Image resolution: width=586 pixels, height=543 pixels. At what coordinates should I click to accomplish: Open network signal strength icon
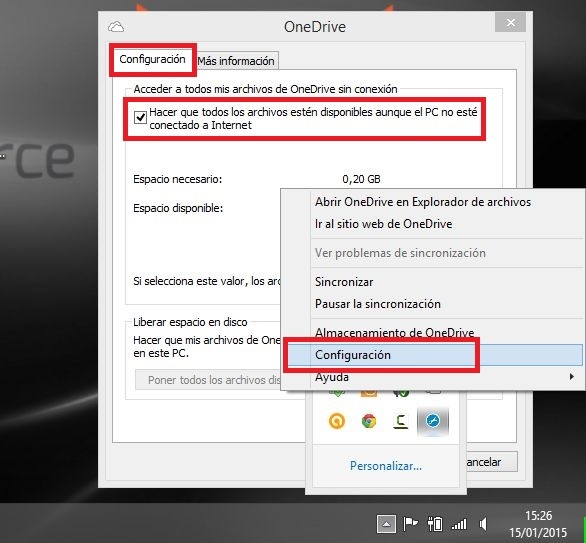tap(459, 524)
